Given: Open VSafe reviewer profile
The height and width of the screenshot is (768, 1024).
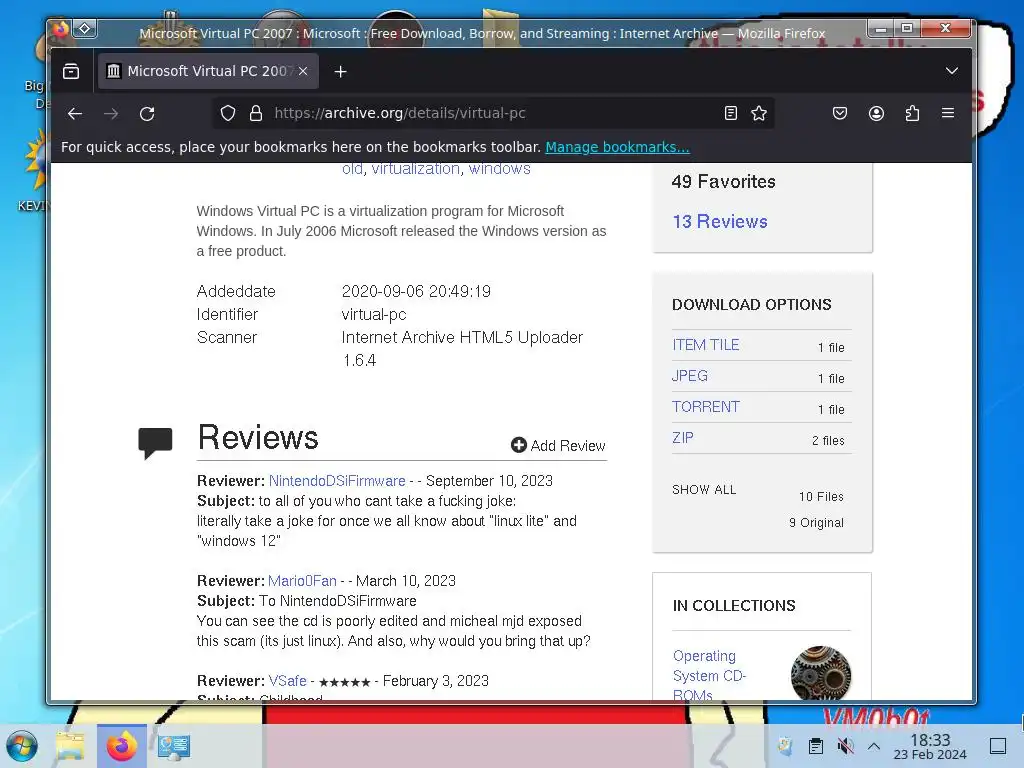Looking at the screenshot, I should (x=287, y=680).
